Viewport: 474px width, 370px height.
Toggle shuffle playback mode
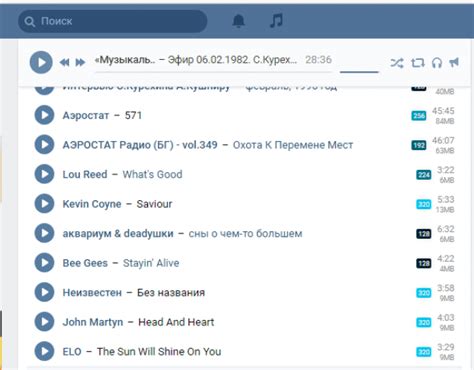[397, 63]
